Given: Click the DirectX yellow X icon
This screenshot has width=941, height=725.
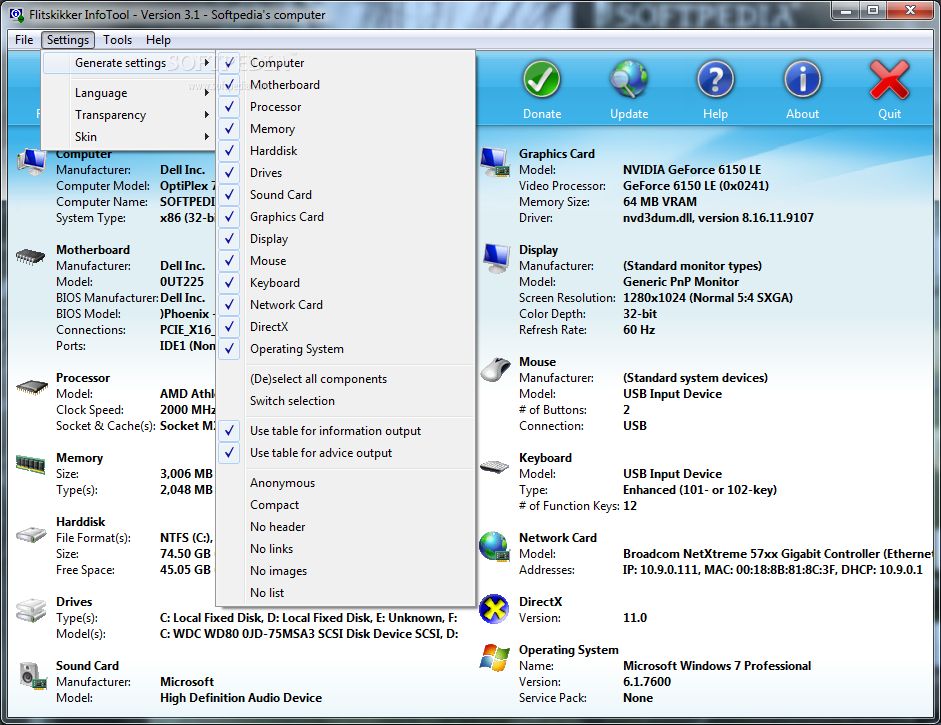Looking at the screenshot, I should (x=495, y=609).
